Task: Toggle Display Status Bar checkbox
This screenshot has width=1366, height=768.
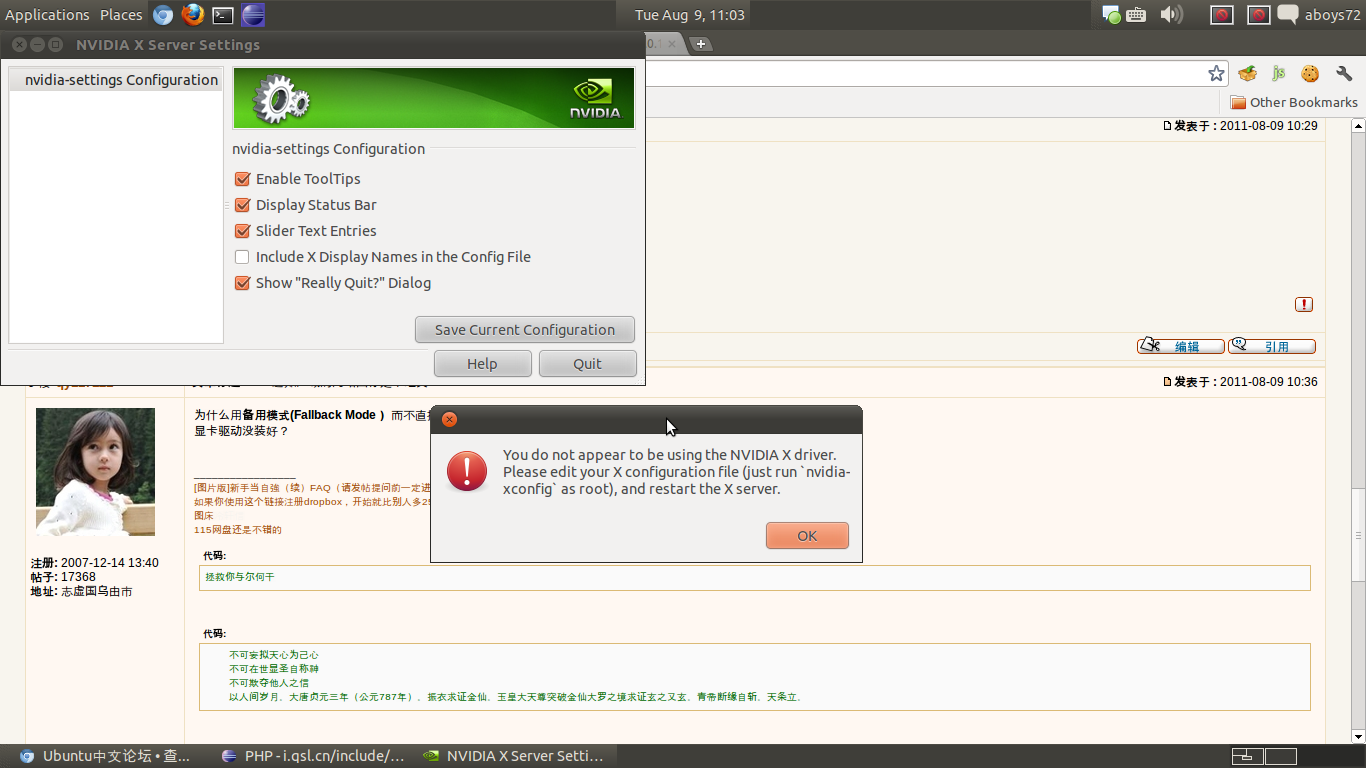Action: (242, 205)
